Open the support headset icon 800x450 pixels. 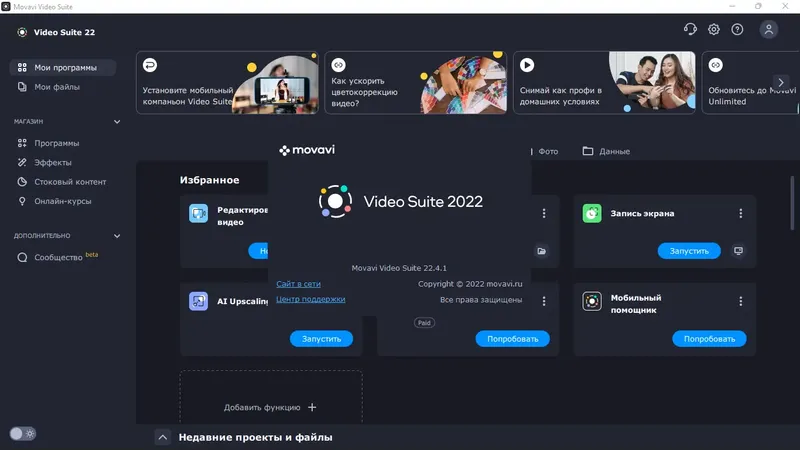pos(690,29)
